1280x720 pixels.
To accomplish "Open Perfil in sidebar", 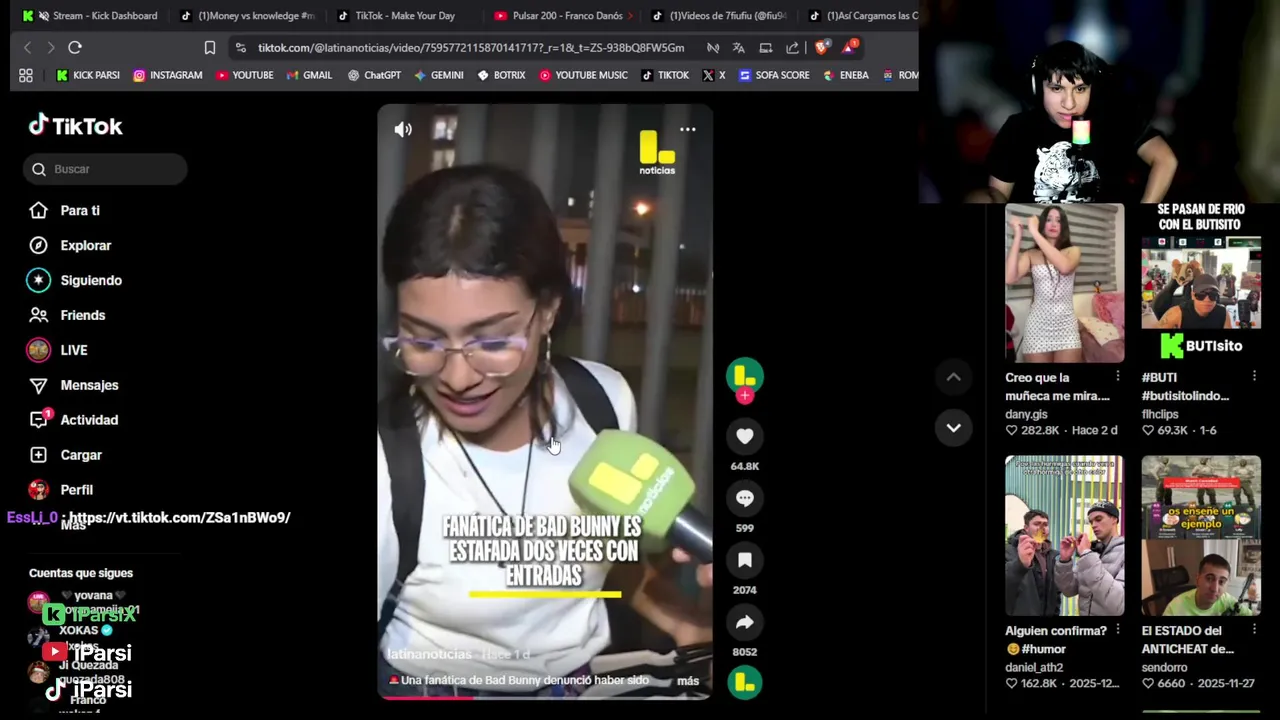I will [76, 490].
